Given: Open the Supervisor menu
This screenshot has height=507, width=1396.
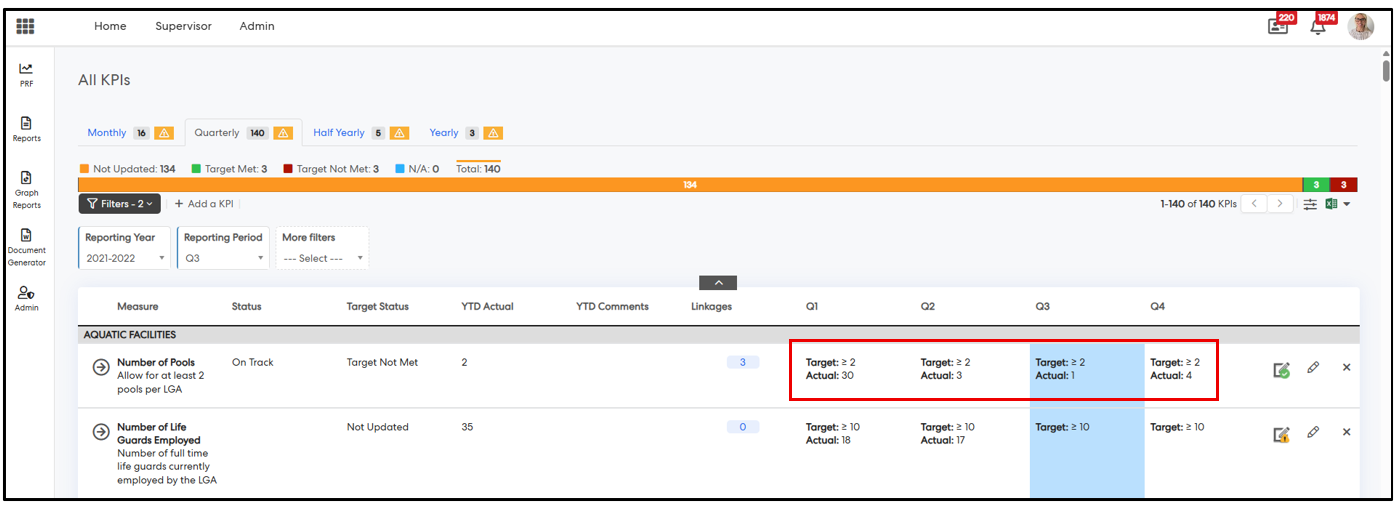Looking at the screenshot, I should coord(183,26).
